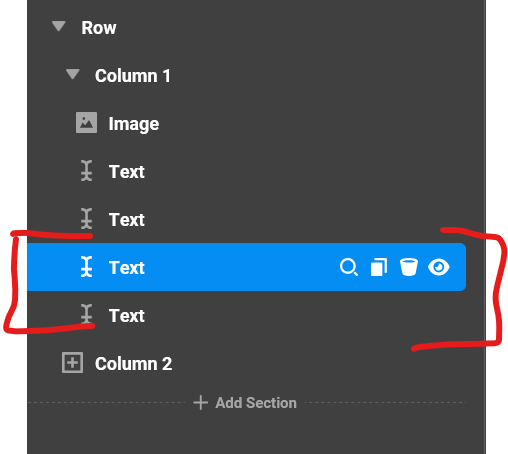Click the Add Section button
Viewport: 508px width, 454px height.
(x=245, y=403)
